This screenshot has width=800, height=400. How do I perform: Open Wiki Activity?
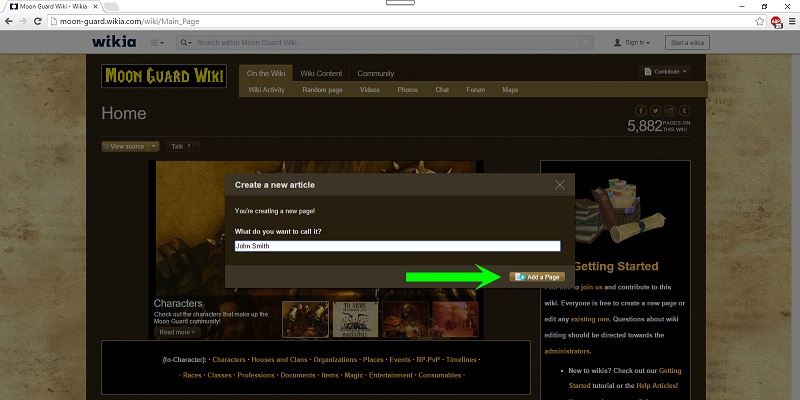coord(266,90)
